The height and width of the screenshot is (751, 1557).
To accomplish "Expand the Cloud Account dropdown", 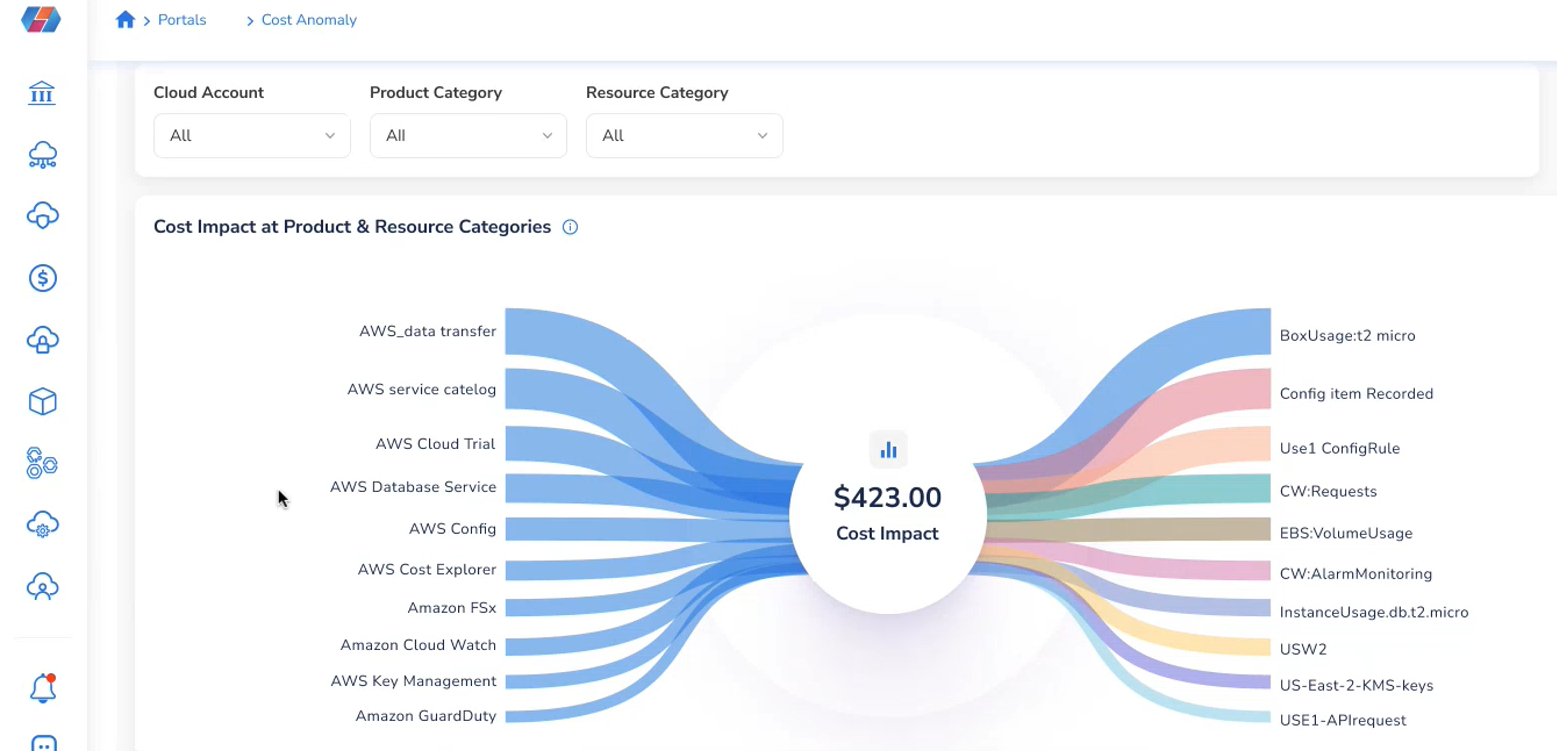I will point(252,135).
